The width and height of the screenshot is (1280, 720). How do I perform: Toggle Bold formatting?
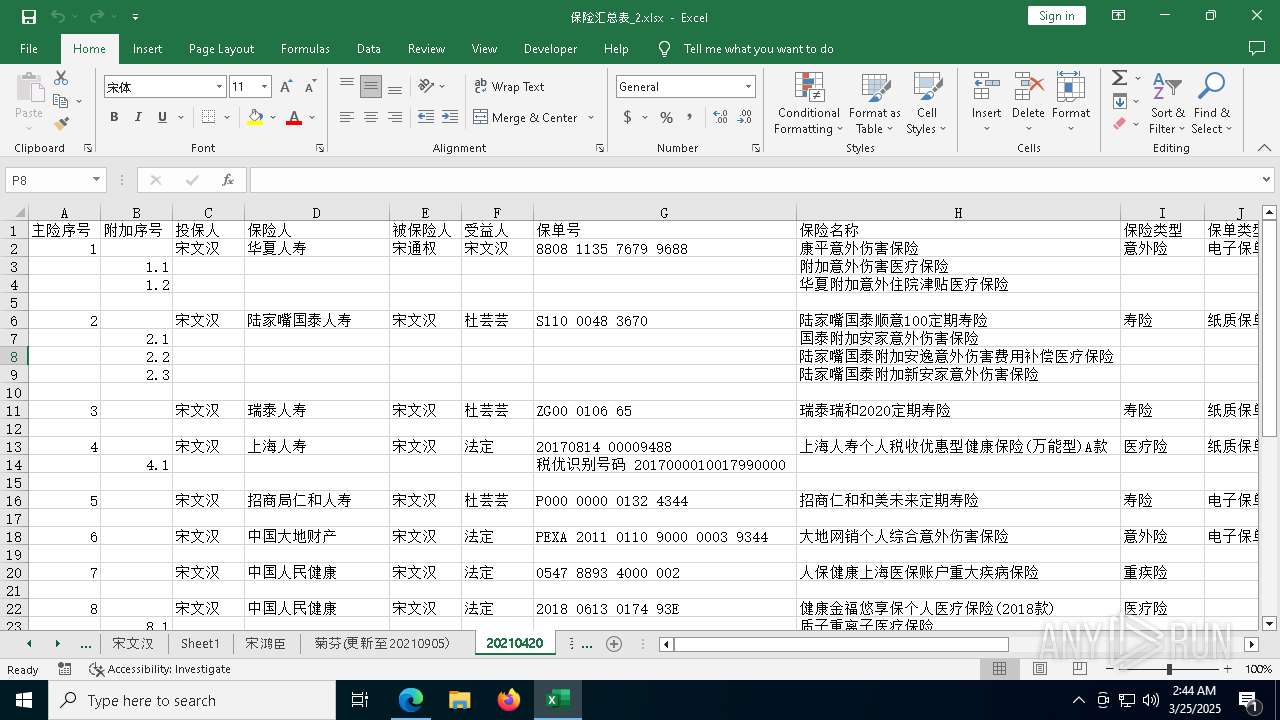pos(114,117)
